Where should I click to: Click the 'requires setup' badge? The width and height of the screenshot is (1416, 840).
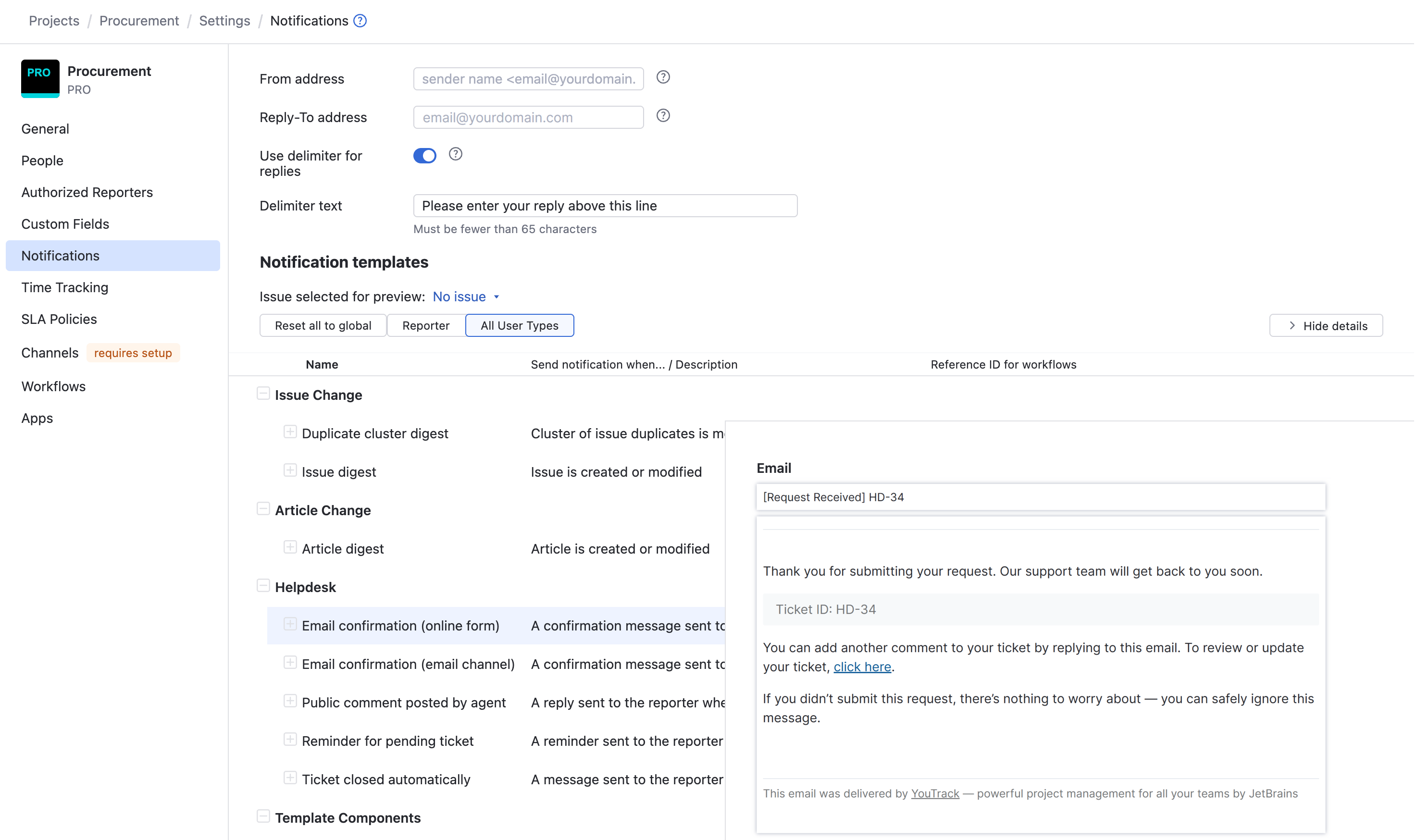[x=133, y=353]
